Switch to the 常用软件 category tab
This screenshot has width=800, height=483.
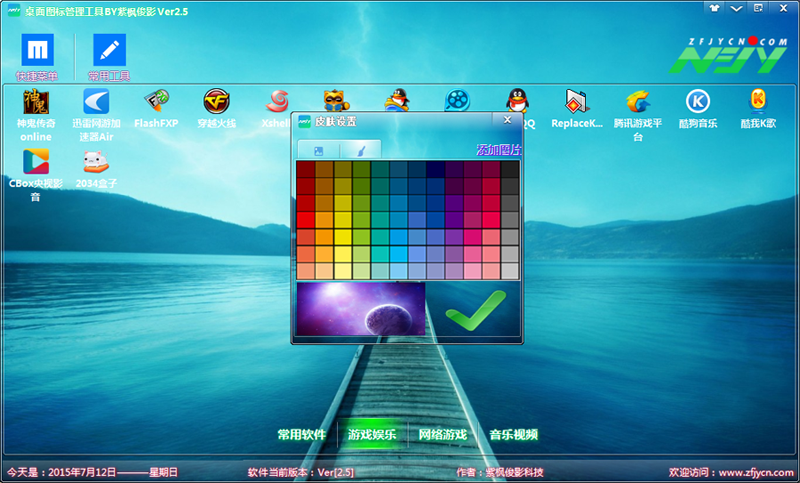[x=302, y=434]
